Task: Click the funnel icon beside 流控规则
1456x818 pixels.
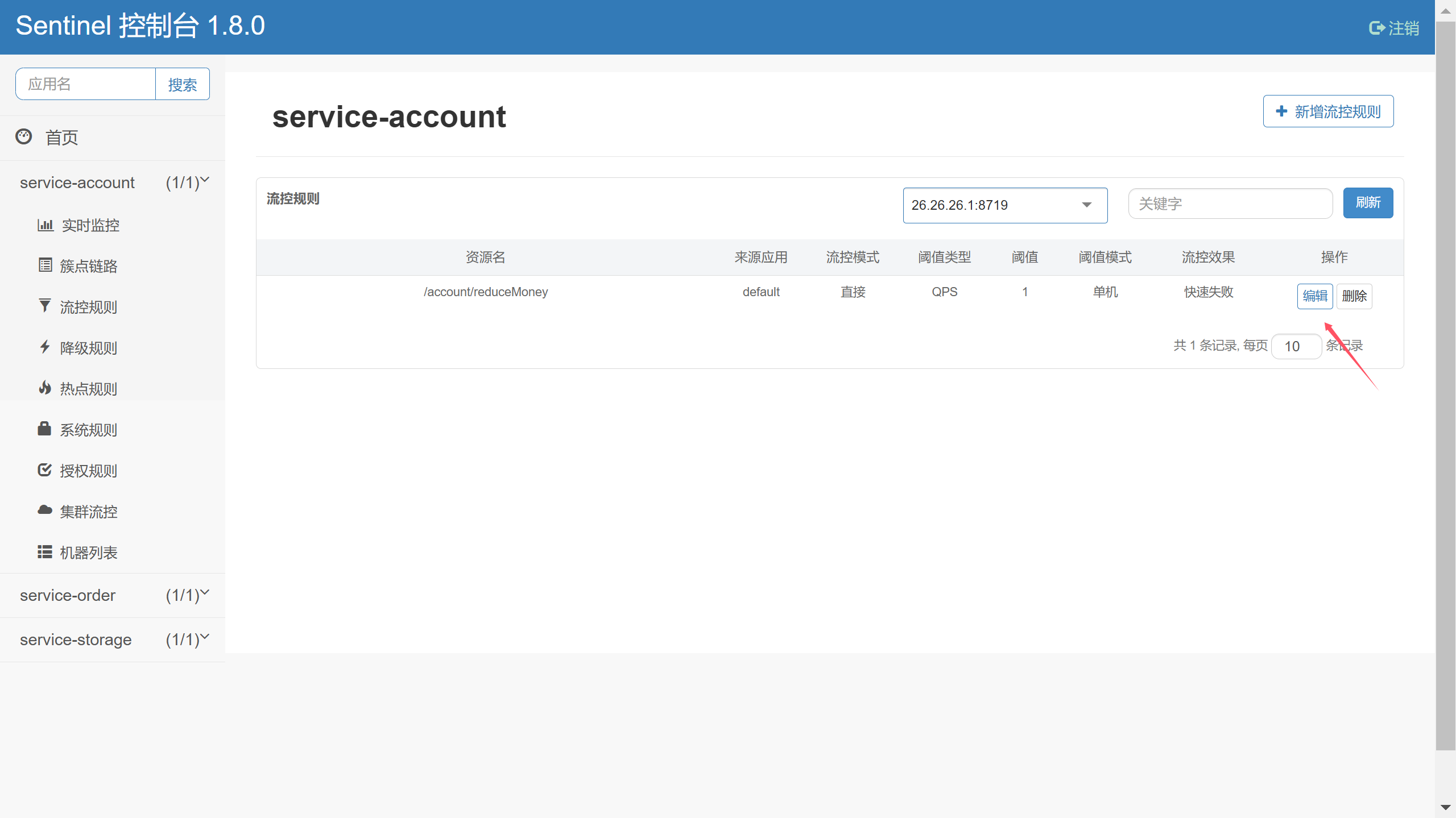Action: pyautogui.click(x=44, y=306)
